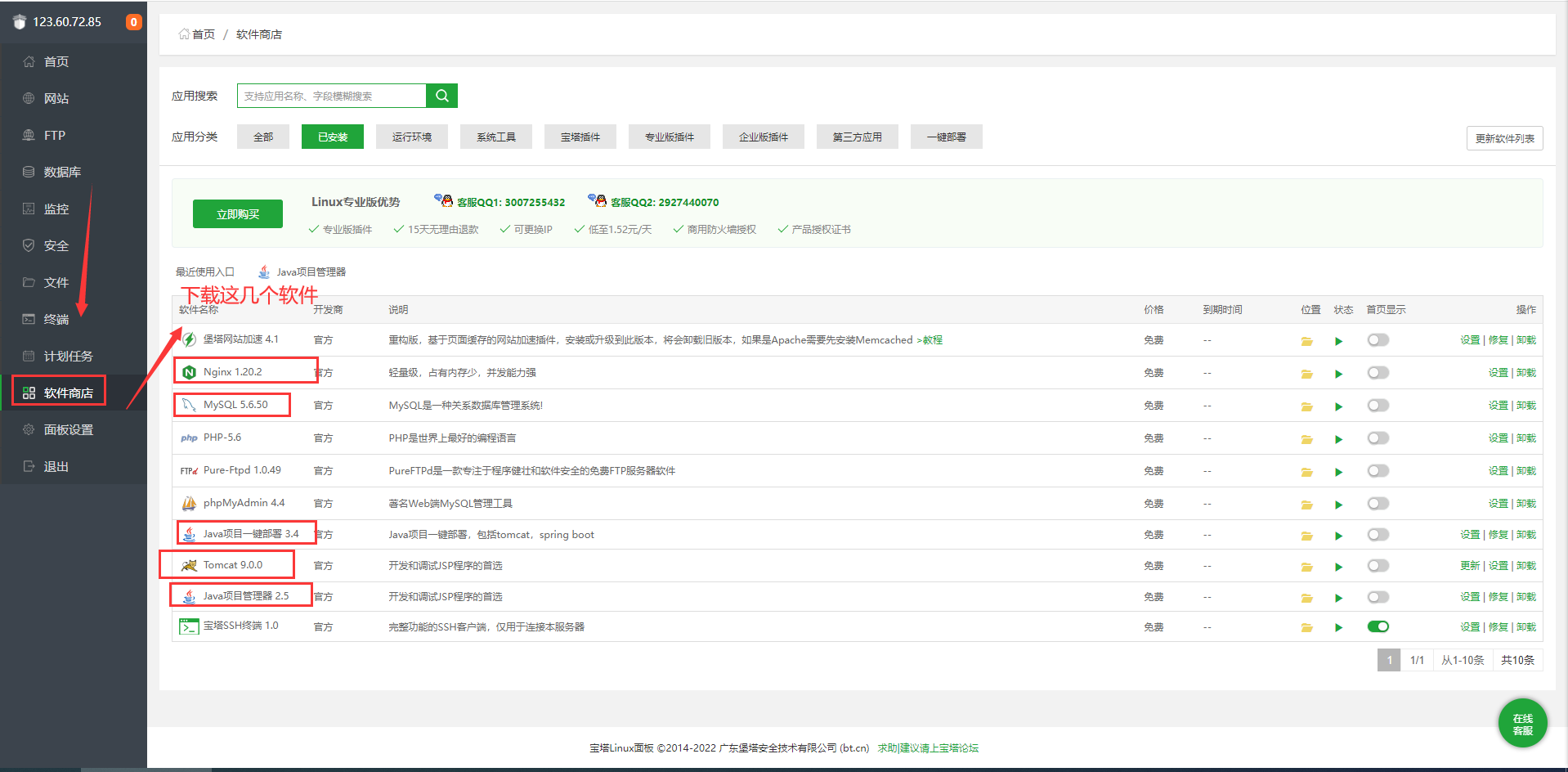Click status play icon for Java项目管理器 2.5

click(1338, 598)
